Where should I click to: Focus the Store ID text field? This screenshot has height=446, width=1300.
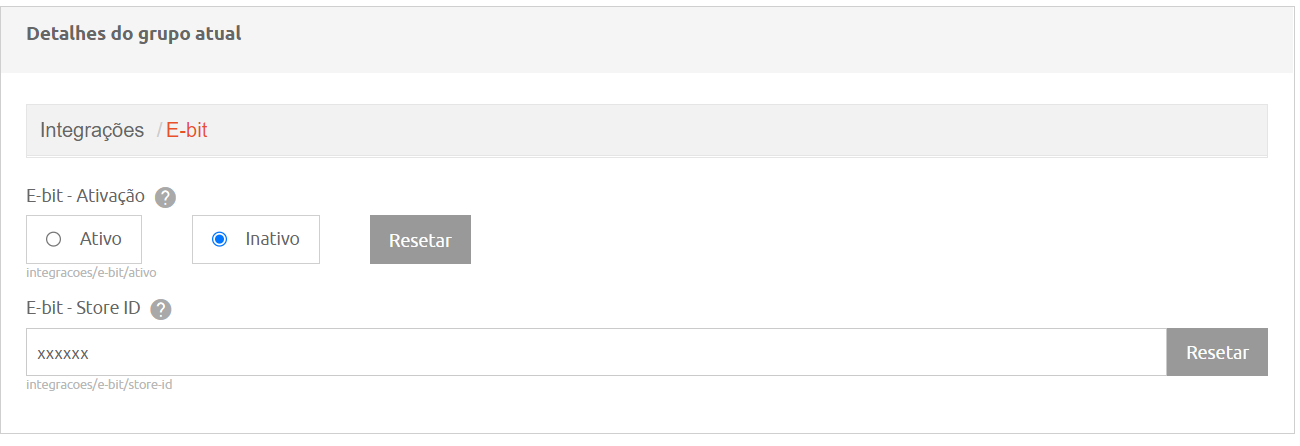(x=597, y=352)
